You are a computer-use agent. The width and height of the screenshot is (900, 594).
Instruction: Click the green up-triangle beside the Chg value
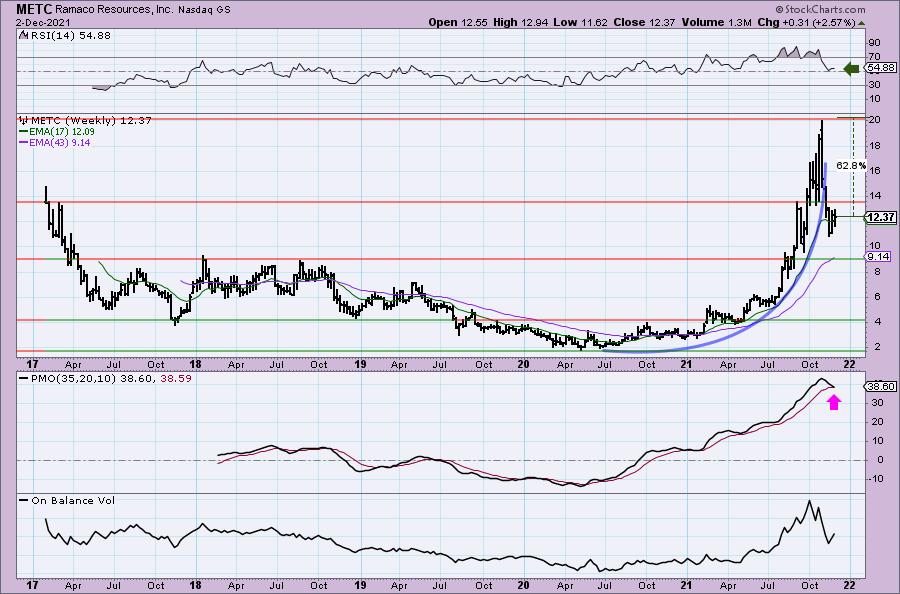(x=862, y=23)
